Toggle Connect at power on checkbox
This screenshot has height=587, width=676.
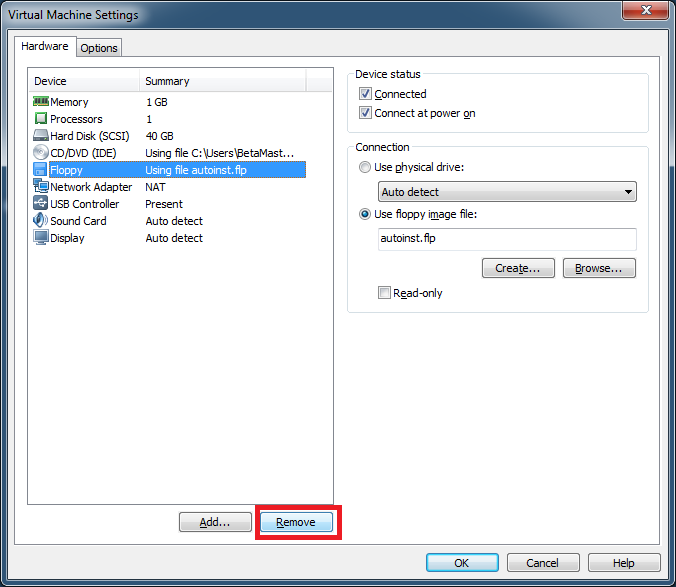tap(366, 113)
